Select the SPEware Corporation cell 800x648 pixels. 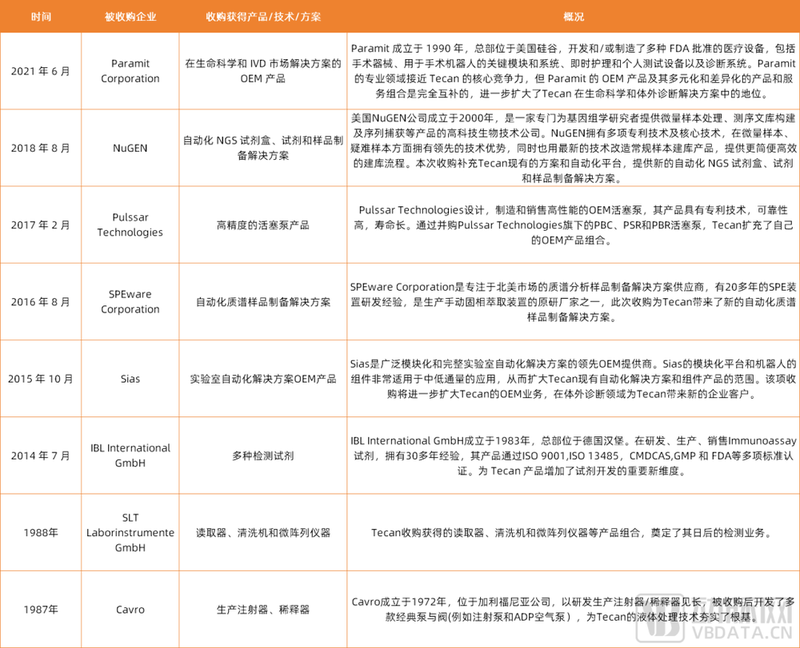128,301
